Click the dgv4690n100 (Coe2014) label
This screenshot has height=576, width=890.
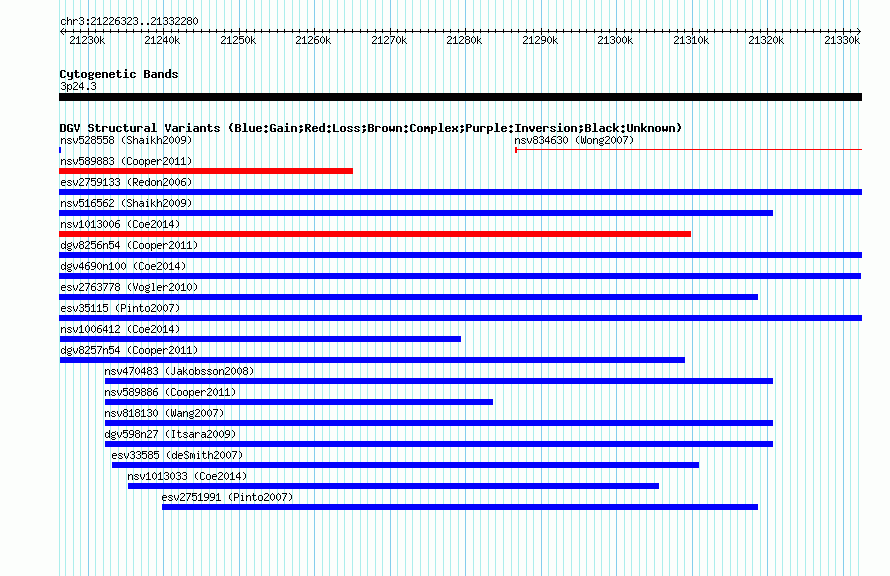(x=123, y=266)
